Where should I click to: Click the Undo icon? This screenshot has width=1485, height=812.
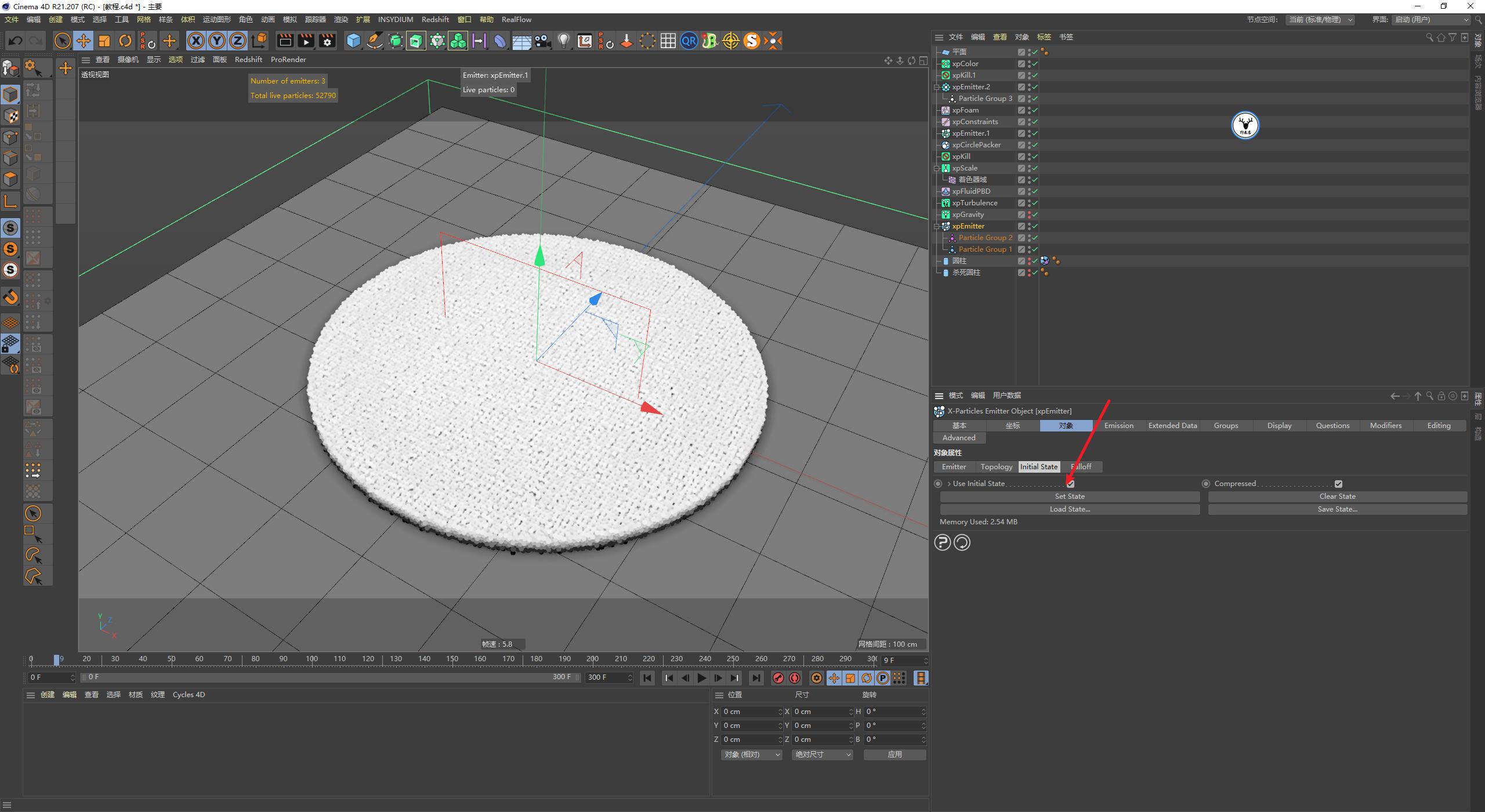(x=16, y=40)
